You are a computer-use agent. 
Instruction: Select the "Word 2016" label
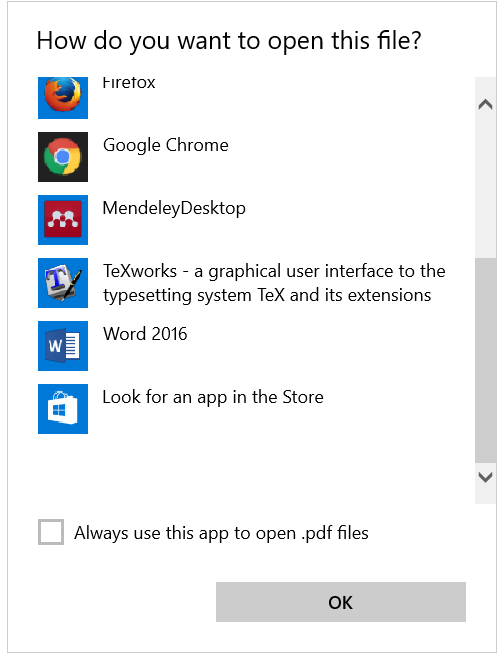[x=145, y=334]
